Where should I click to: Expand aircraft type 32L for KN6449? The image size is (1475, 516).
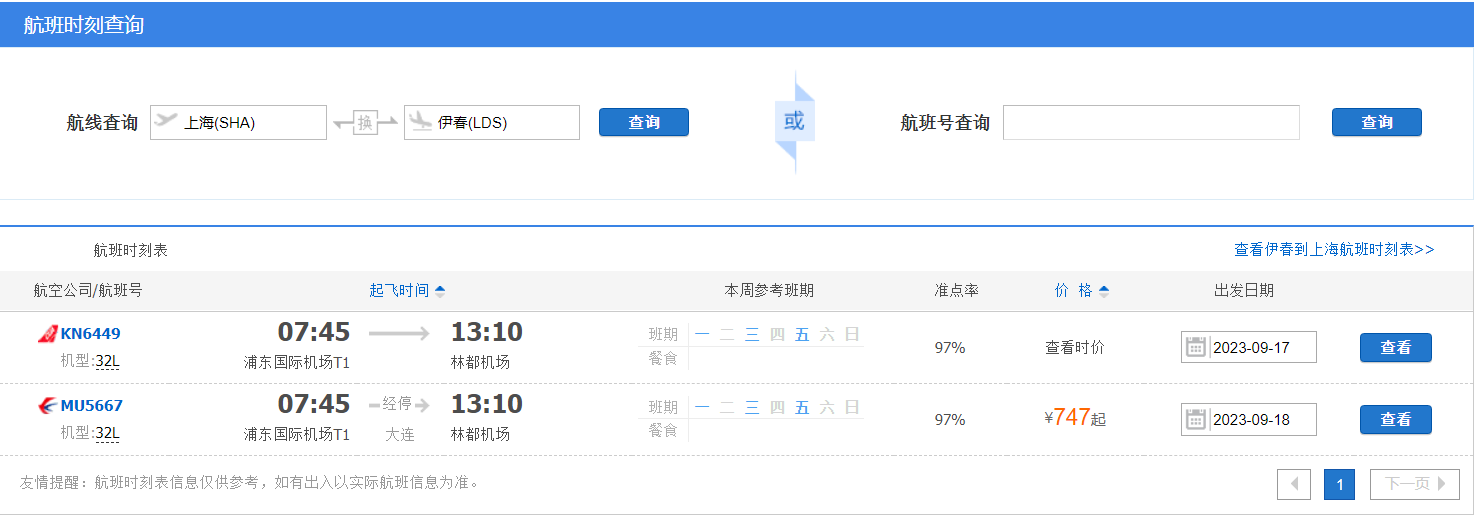(x=107, y=361)
